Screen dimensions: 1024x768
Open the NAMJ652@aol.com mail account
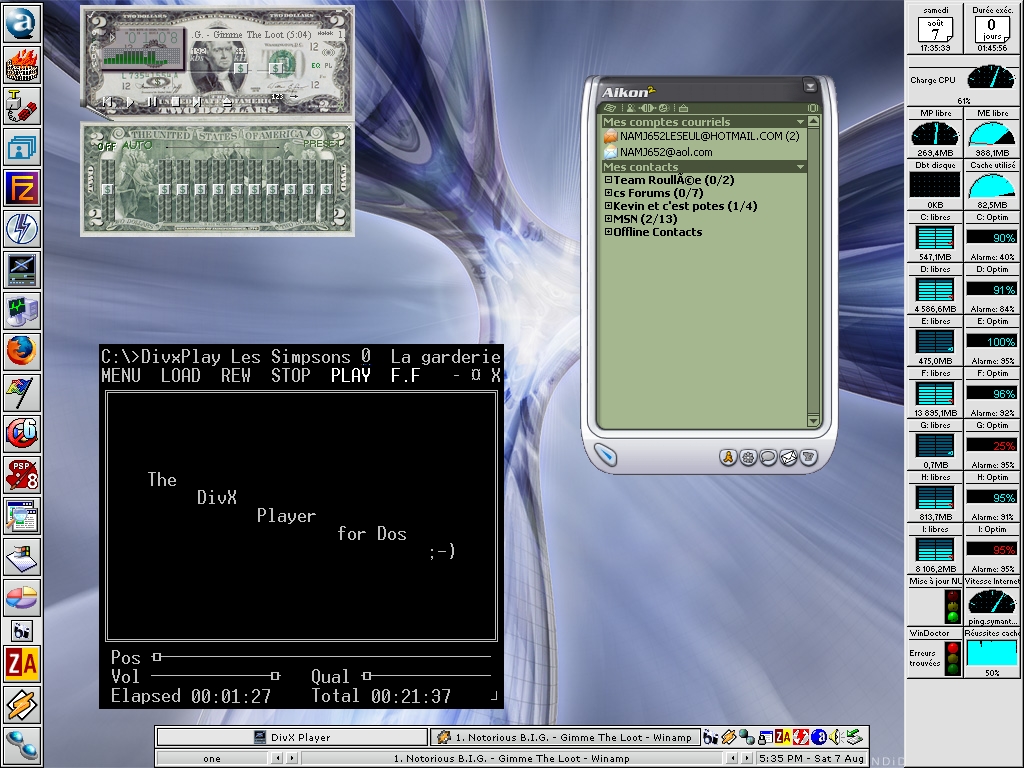(x=658, y=152)
